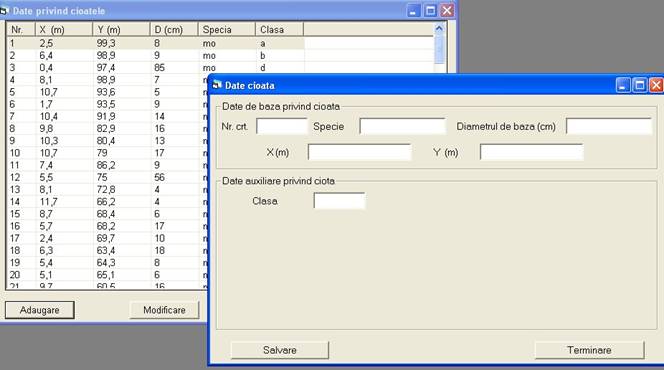Click the Specia column header
The width and height of the screenshot is (664, 370).
tap(227, 30)
